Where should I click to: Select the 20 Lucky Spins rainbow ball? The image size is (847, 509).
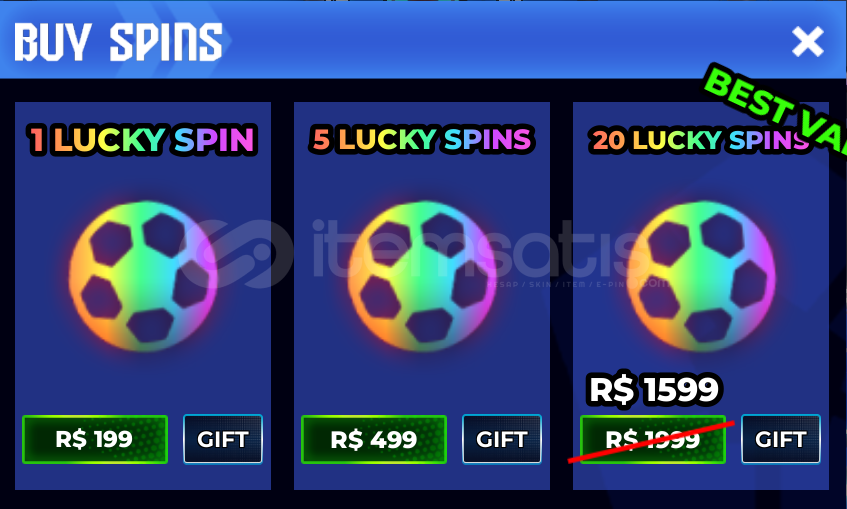pyautogui.click(x=701, y=277)
